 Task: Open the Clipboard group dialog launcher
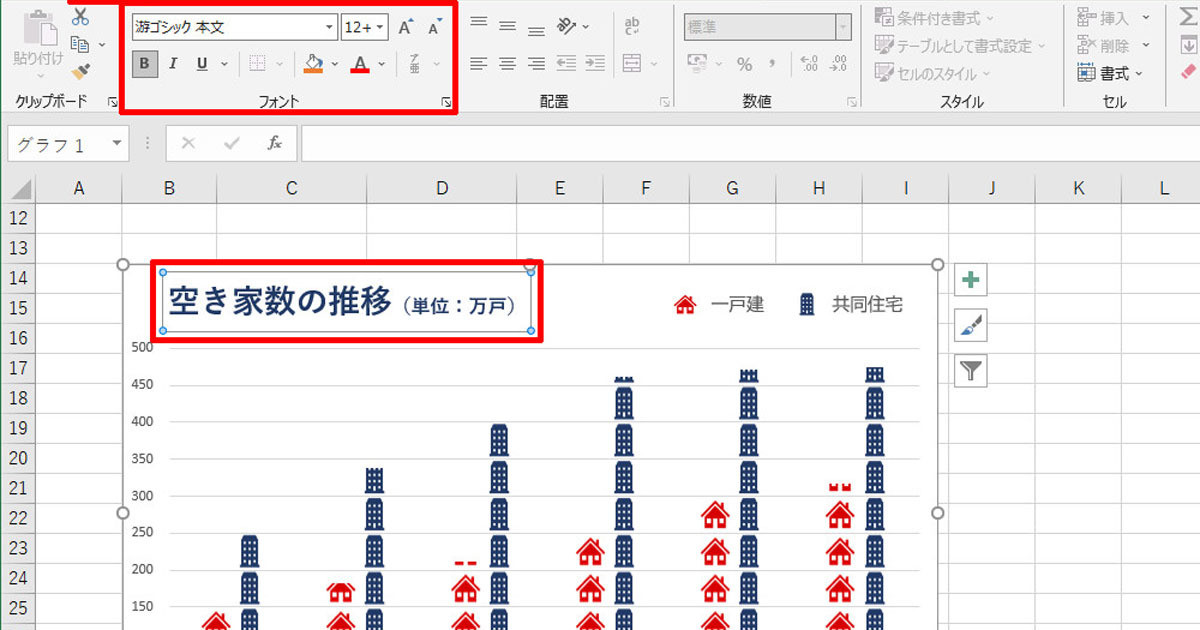coord(111,102)
